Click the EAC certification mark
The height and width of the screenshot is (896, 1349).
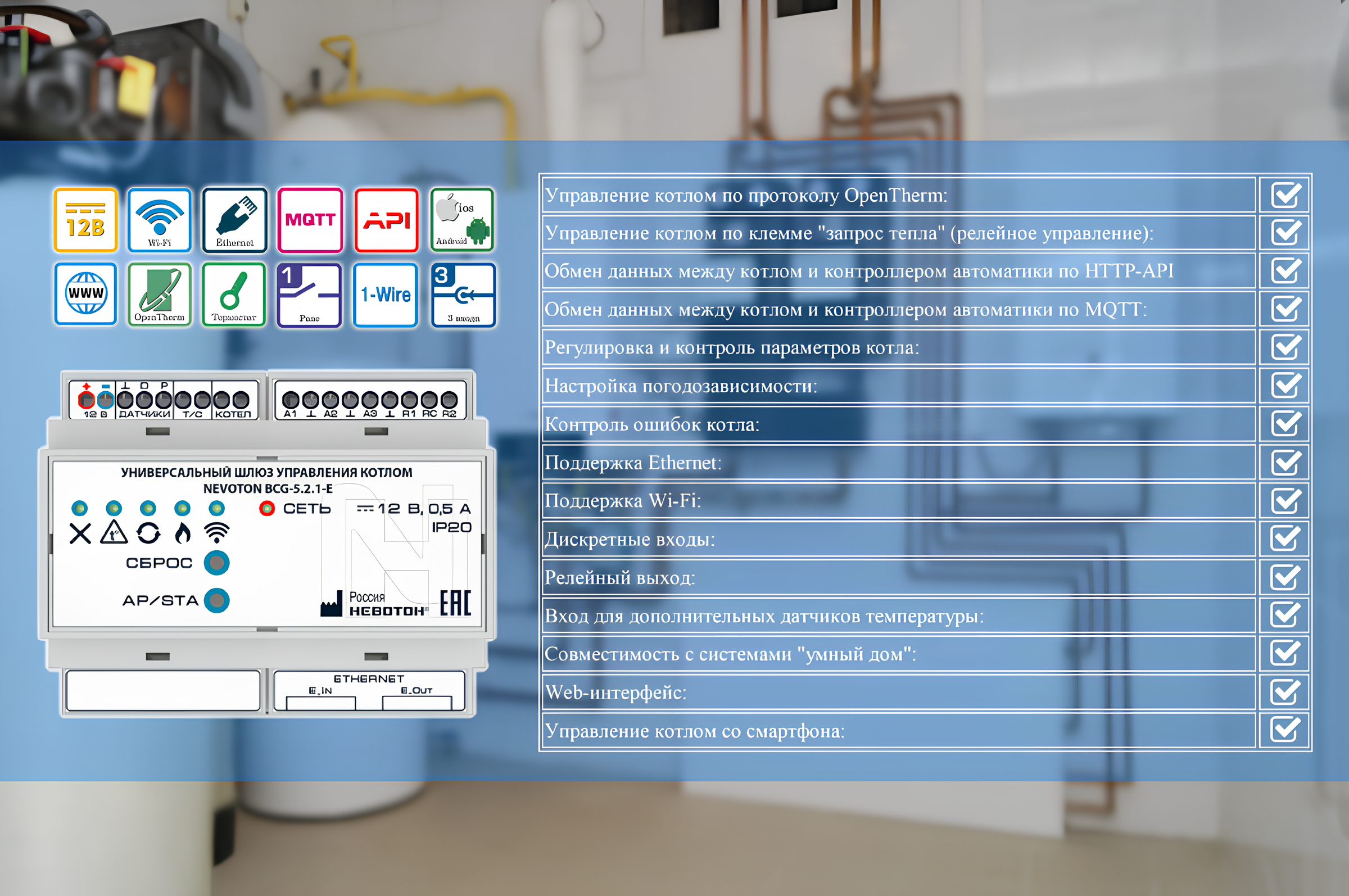[x=455, y=603]
